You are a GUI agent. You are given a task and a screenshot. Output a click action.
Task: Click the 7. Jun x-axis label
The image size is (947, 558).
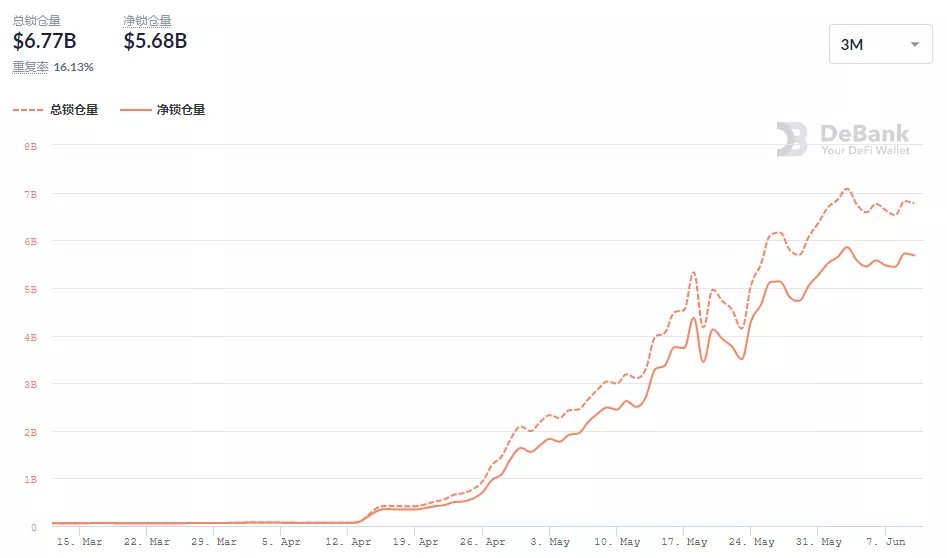point(886,542)
